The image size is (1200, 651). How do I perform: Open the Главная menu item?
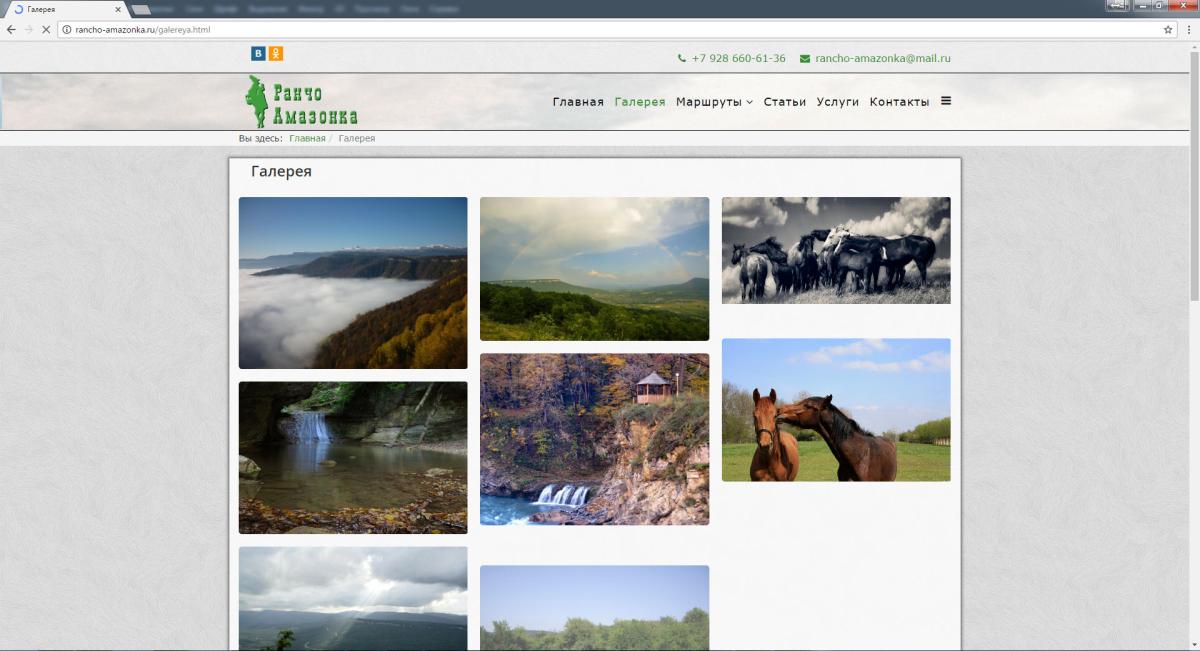pyautogui.click(x=578, y=102)
